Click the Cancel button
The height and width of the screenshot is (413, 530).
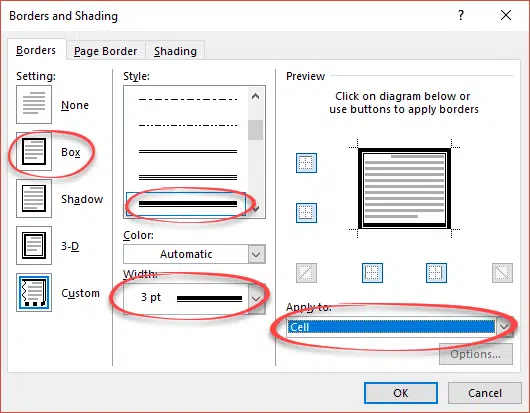(x=485, y=393)
